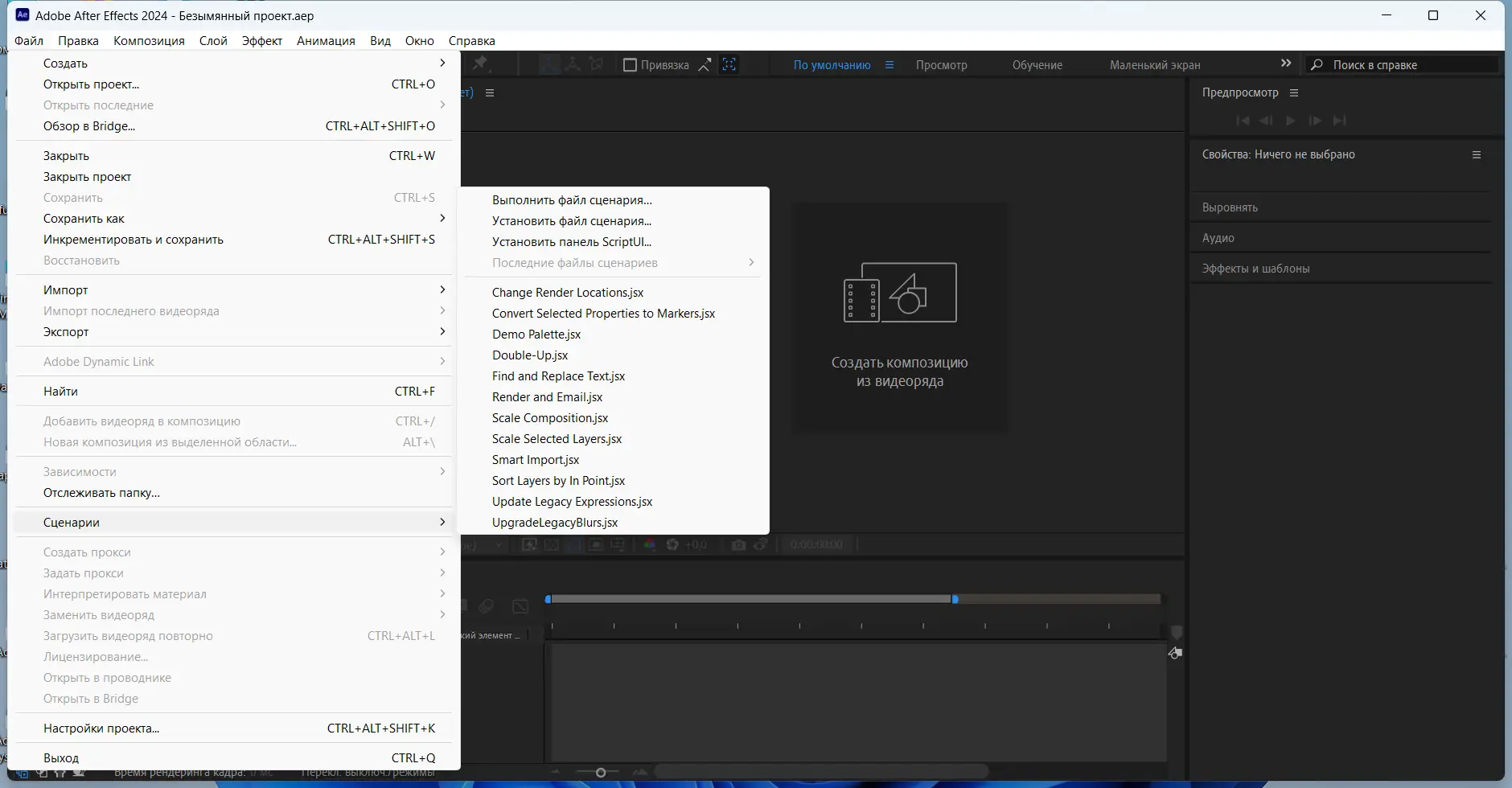Expand the Импорт submenu
The image size is (1512, 788).
click(442, 290)
